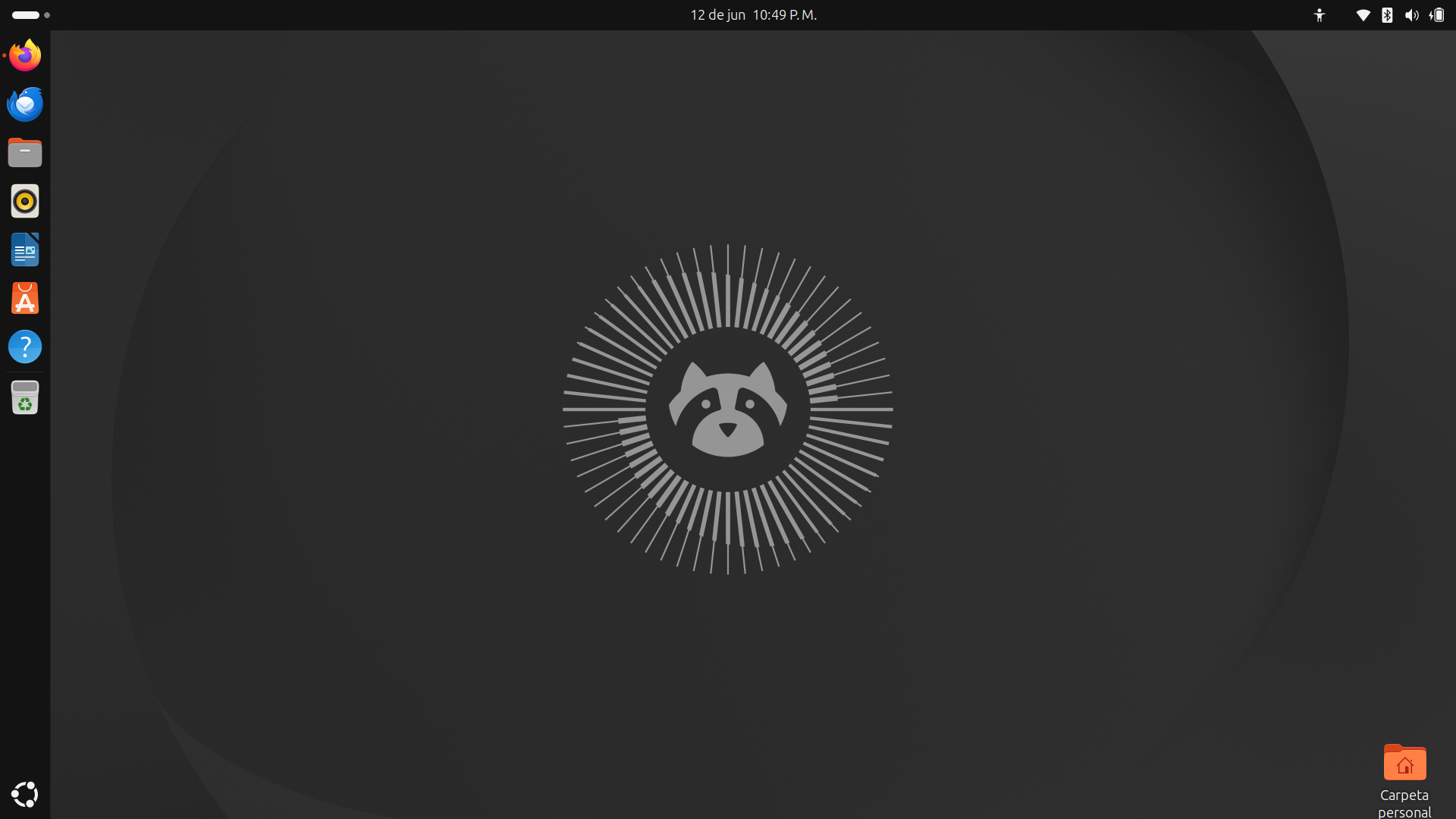Open the Activities overview workspace indicator
Viewport: 1456px width, 819px height.
coord(31,15)
